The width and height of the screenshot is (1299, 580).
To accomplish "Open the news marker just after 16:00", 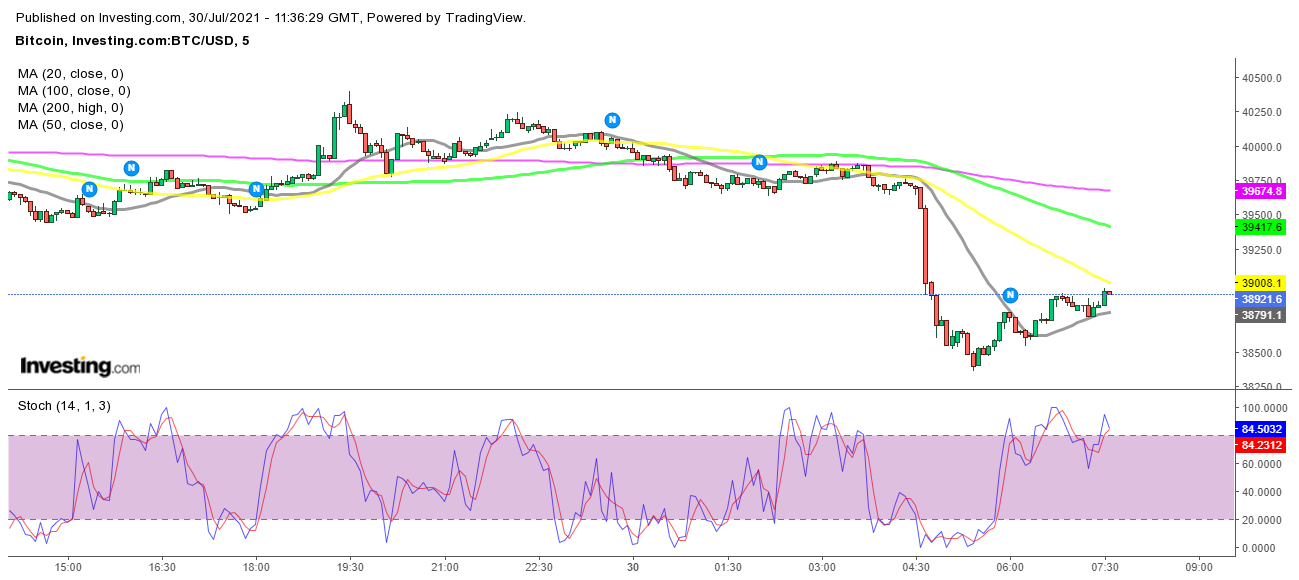I will 131,167.
